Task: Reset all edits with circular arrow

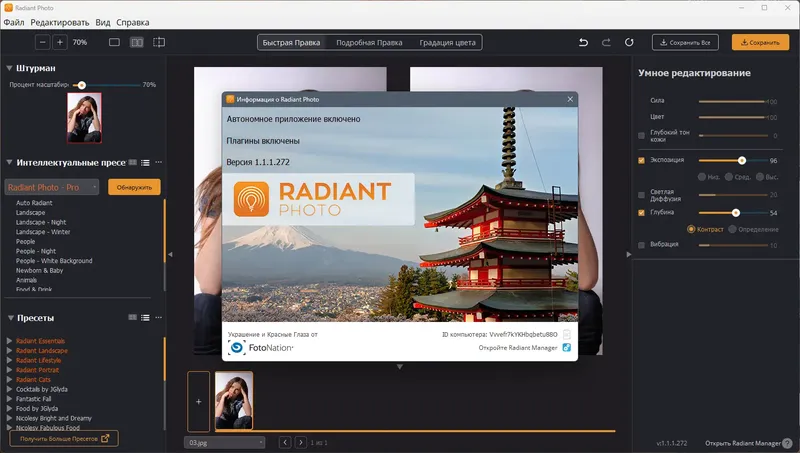Action: tap(629, 42)
